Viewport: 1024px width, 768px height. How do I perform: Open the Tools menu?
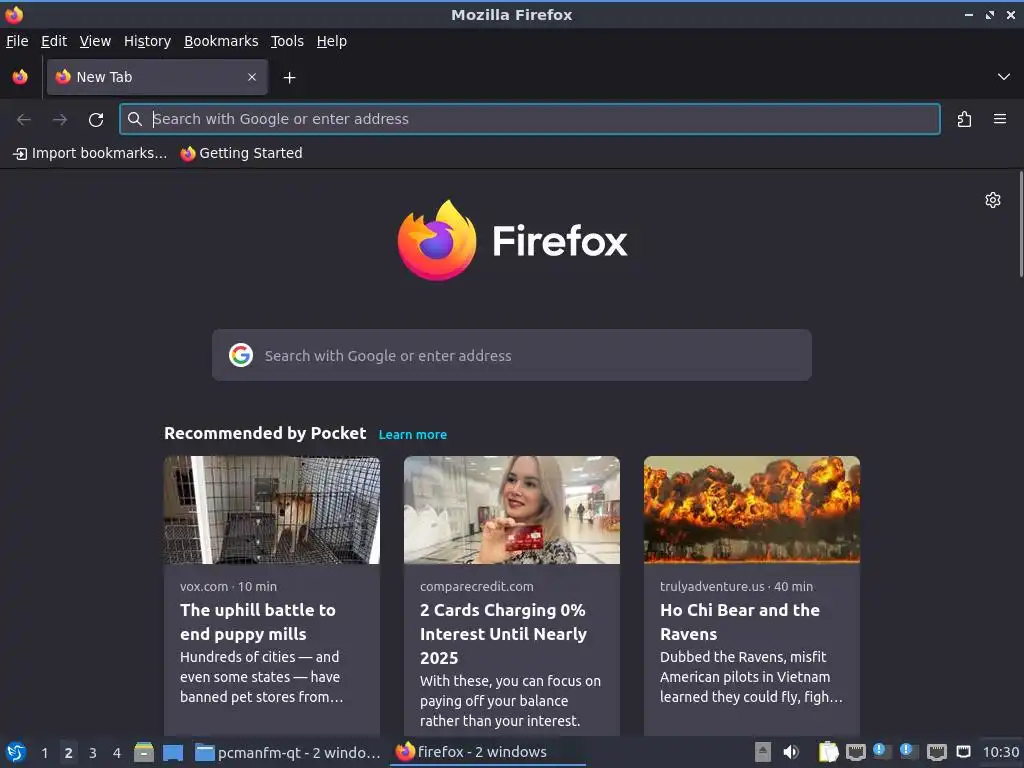[x=287, y=41]
